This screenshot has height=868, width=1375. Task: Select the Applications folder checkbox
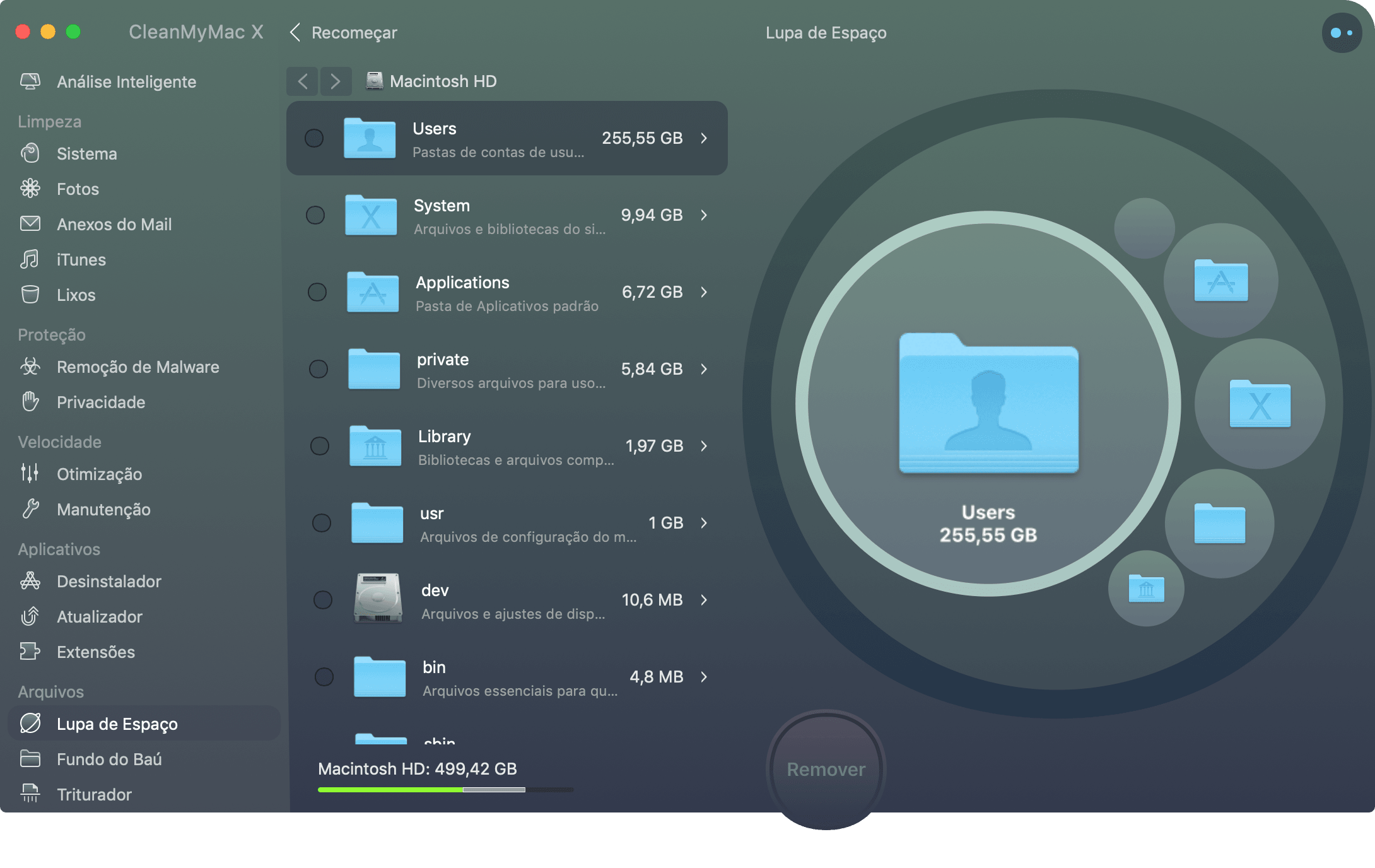[317, 292]
